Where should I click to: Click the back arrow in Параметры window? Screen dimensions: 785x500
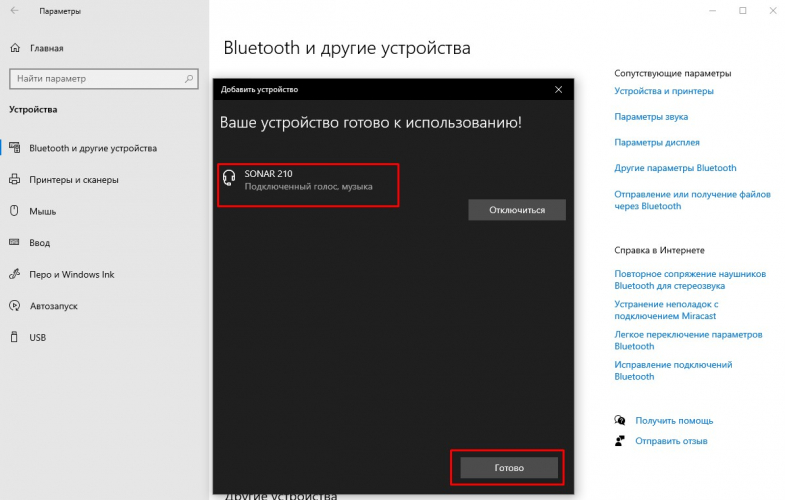pos(15,11)
